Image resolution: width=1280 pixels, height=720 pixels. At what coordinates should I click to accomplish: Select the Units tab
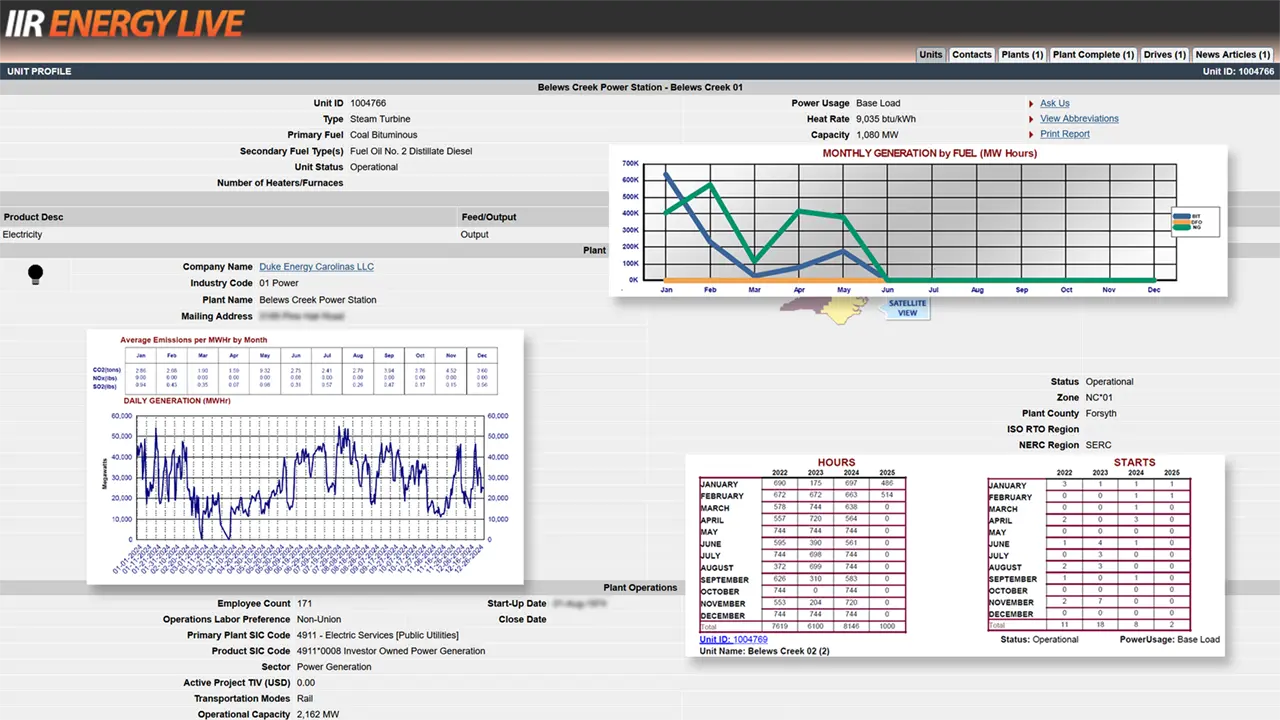point(930,54)
